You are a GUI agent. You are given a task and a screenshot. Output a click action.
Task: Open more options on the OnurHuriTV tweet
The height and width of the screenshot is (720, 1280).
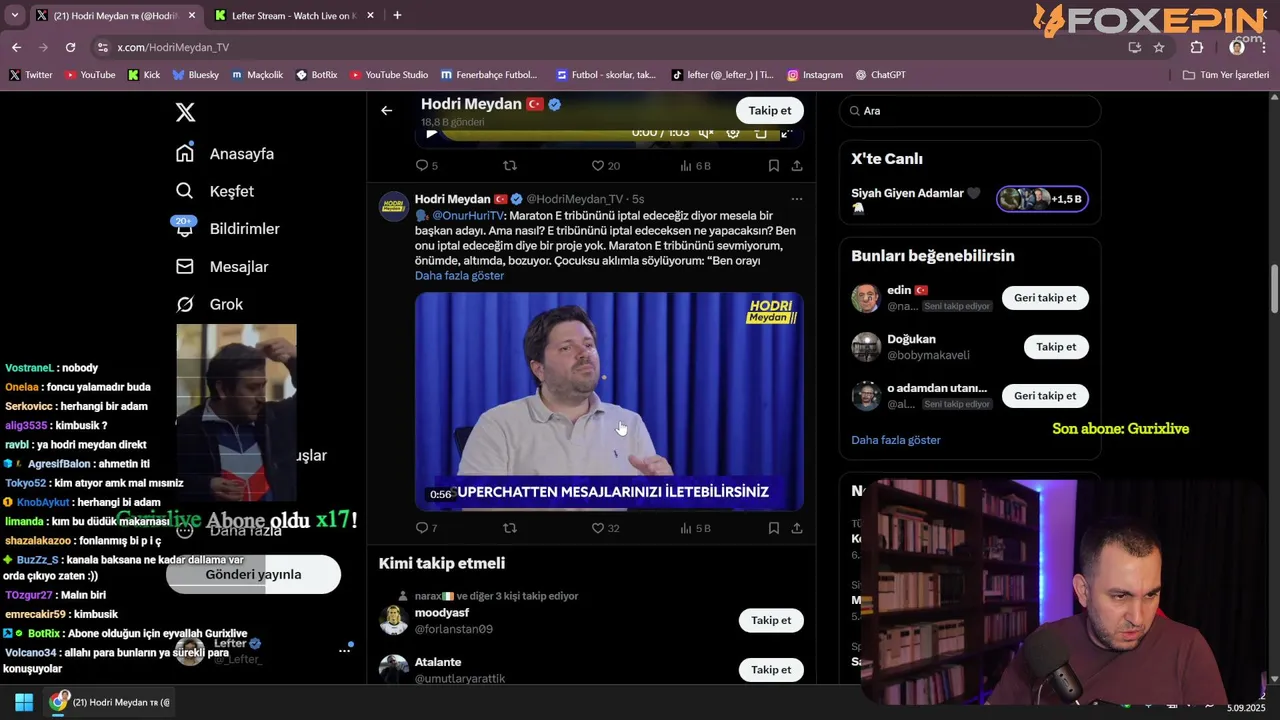(797, 199)
